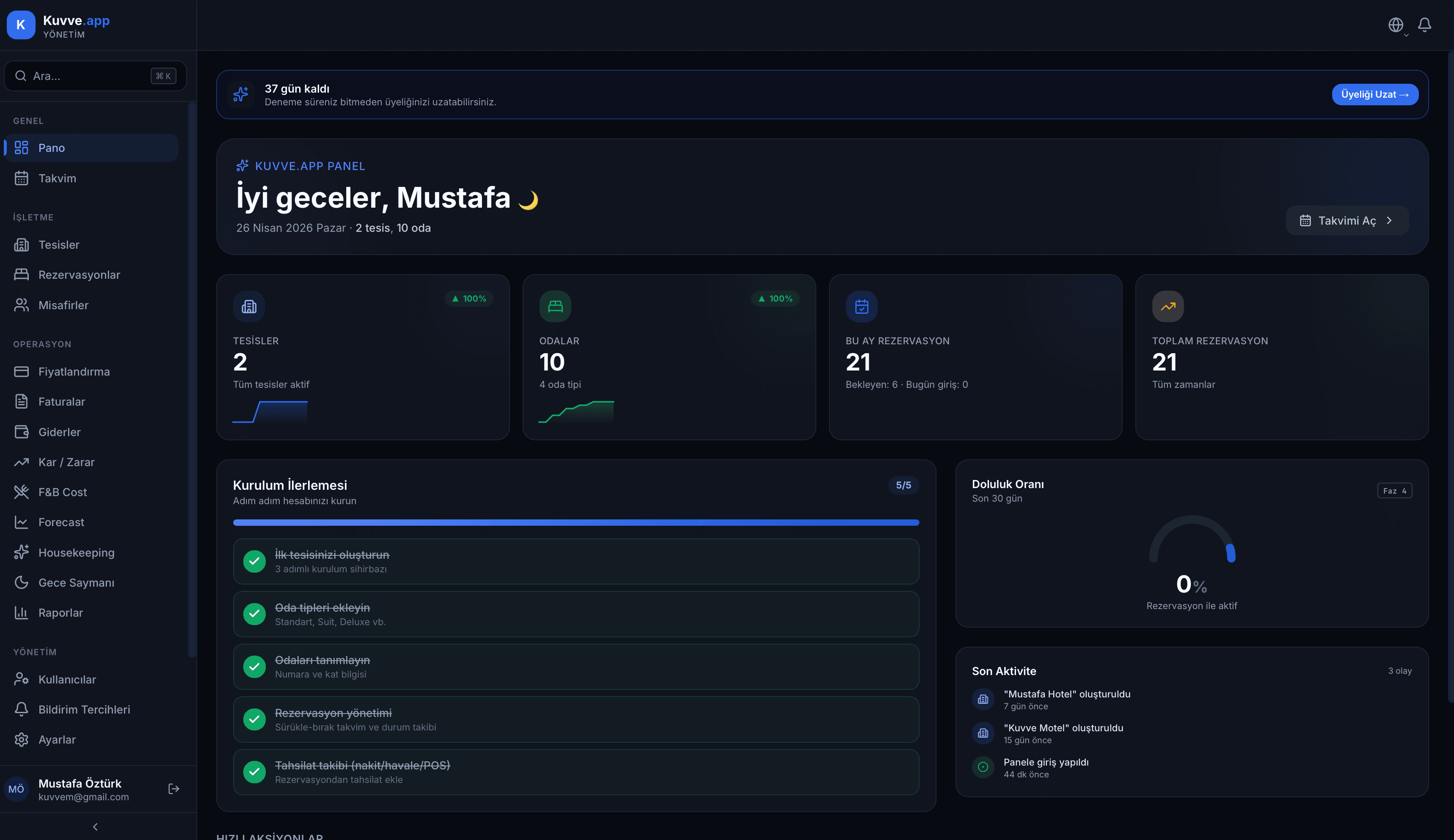Open Takvim from the sidebar
Screen dimensions: 1454x840
point(91,178)
